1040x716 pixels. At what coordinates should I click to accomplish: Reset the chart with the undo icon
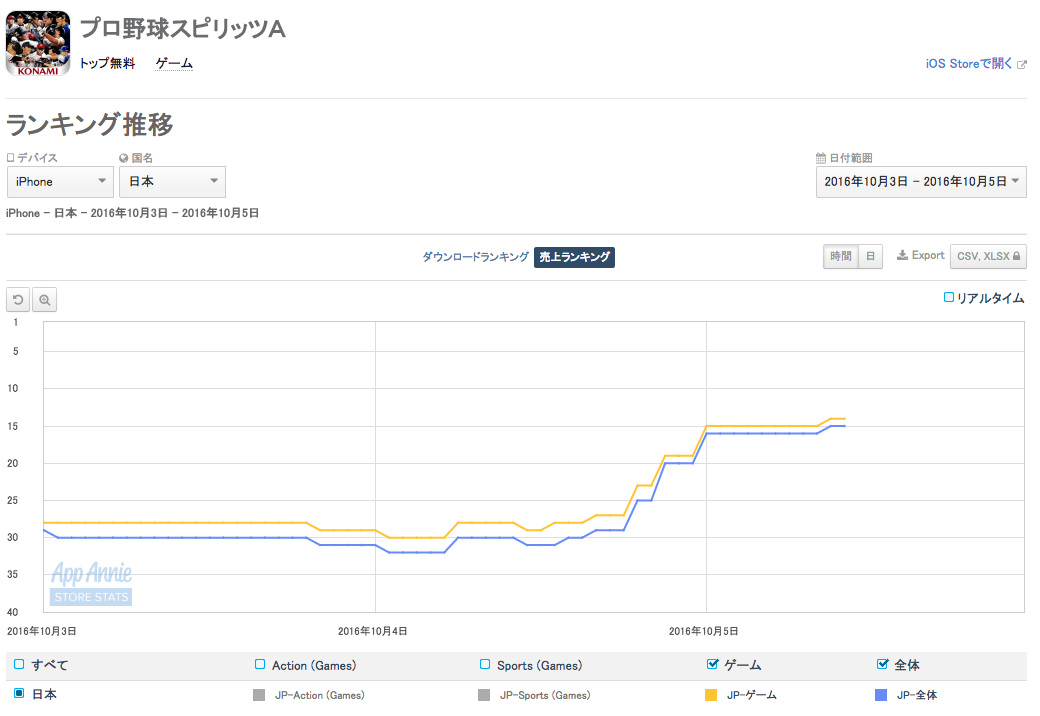[18, 300]
